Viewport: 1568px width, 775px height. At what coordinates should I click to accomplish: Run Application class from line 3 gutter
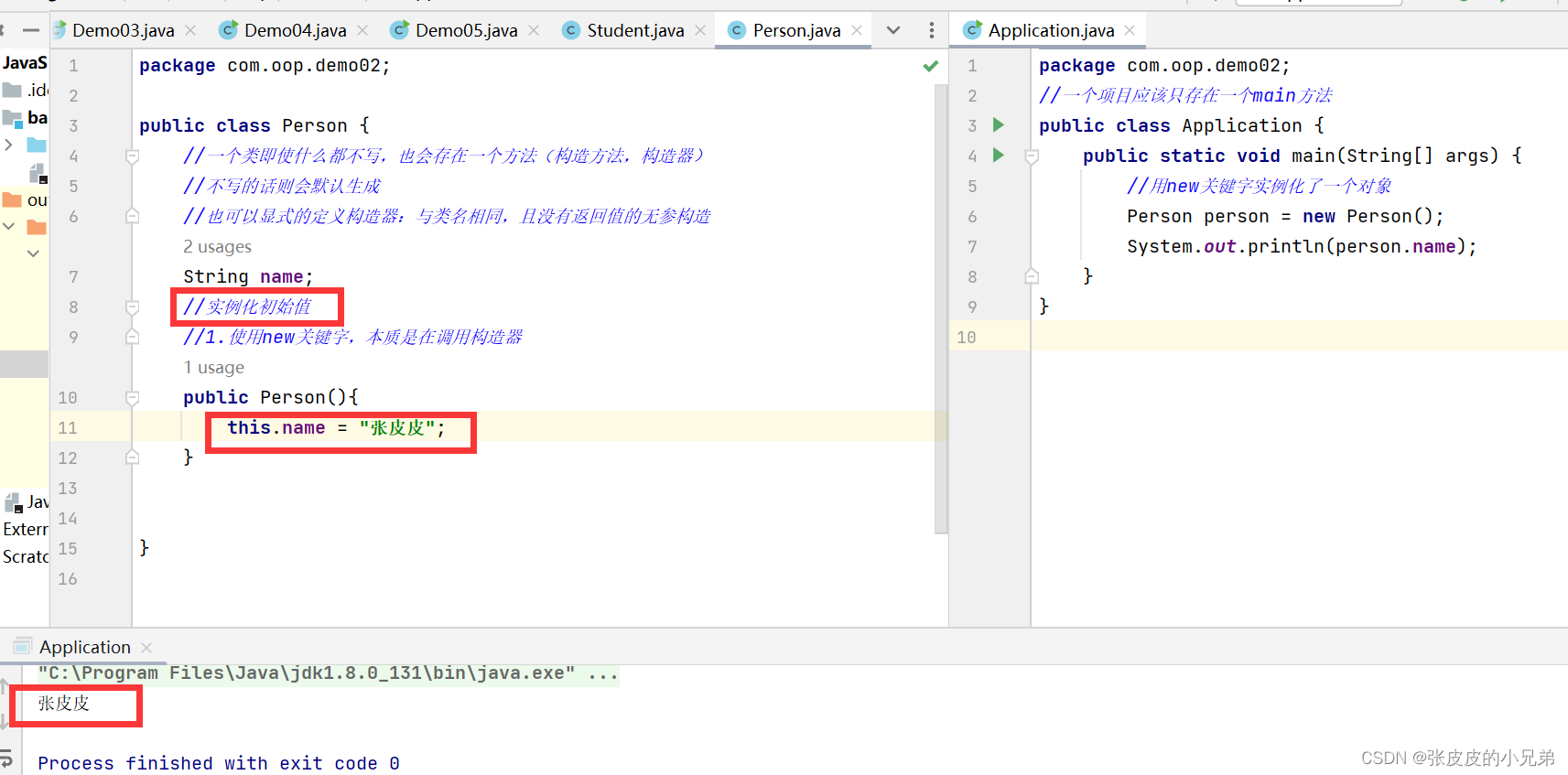999,125
